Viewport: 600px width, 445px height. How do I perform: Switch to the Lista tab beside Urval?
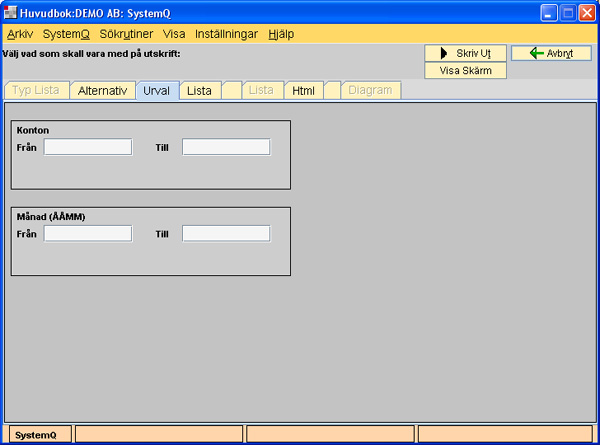pos(199,90)
